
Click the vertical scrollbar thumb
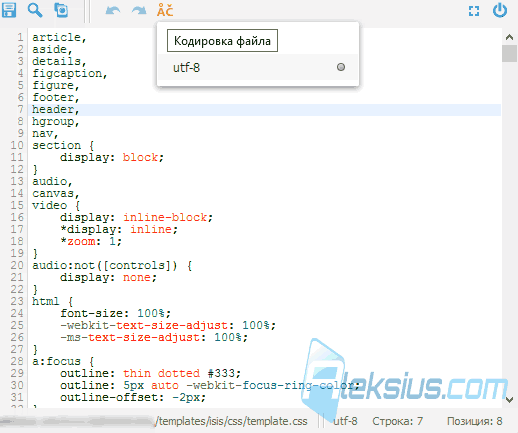click(x=509, y=53)
